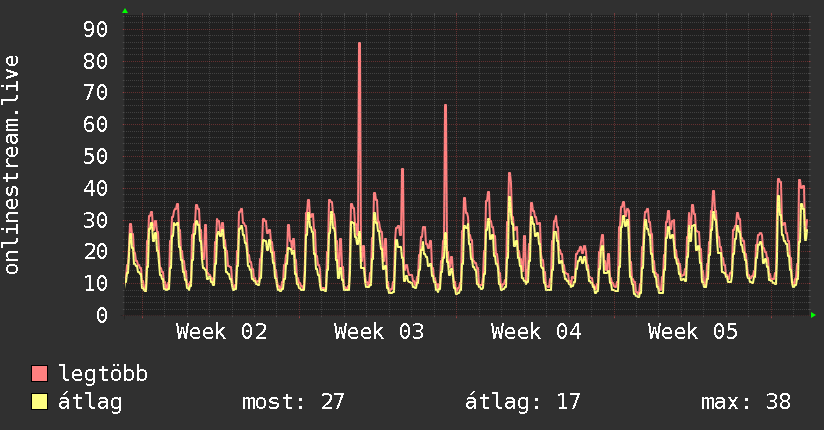Click the 'max: 38' statistic
Viewport: 824px width, 430px height.
click(746, 402)
